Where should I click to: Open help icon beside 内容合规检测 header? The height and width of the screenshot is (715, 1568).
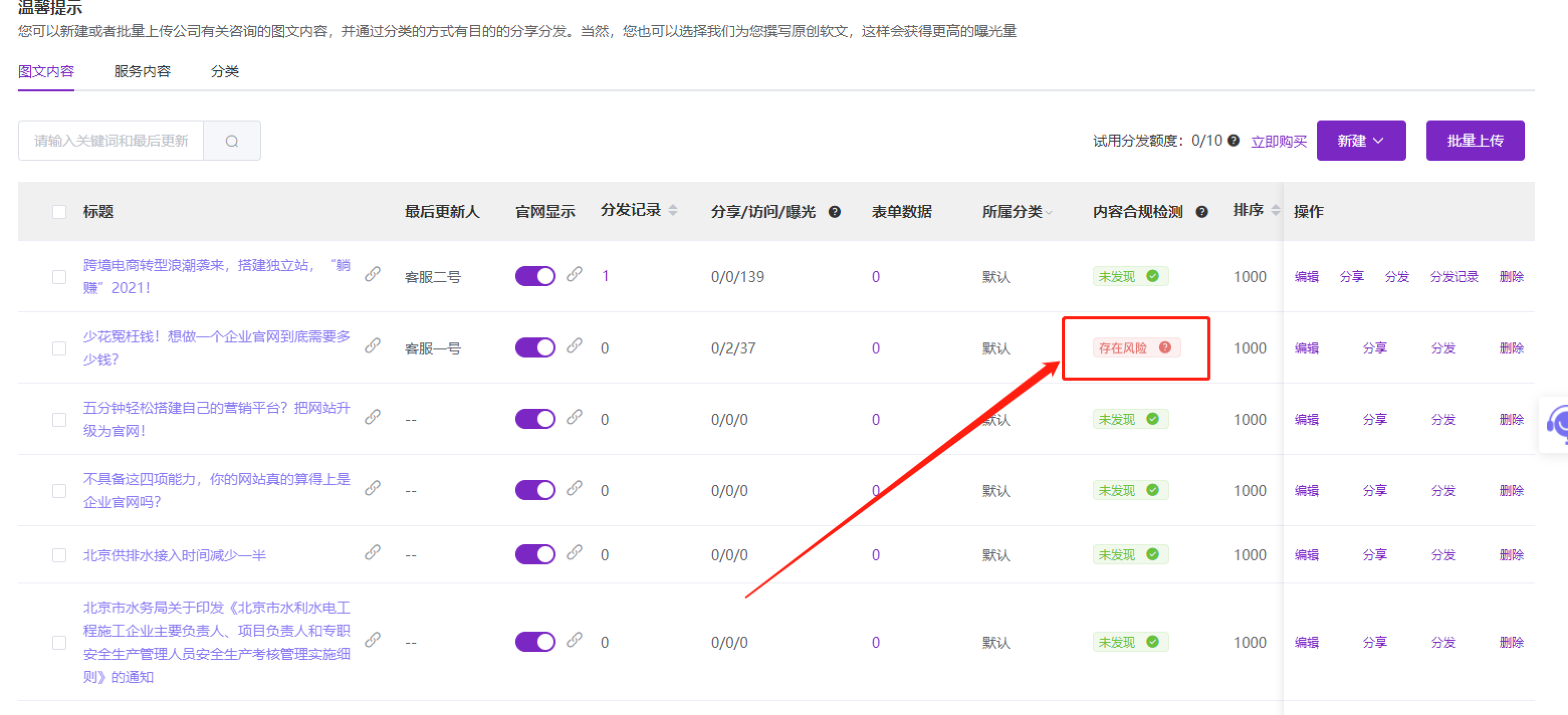point(1201,211)
